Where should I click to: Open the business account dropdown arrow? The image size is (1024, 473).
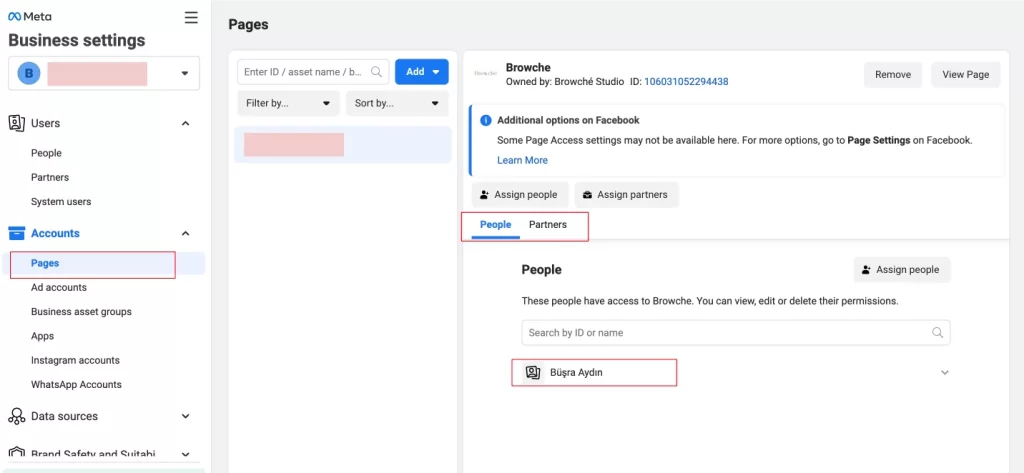tap(185, 73)
